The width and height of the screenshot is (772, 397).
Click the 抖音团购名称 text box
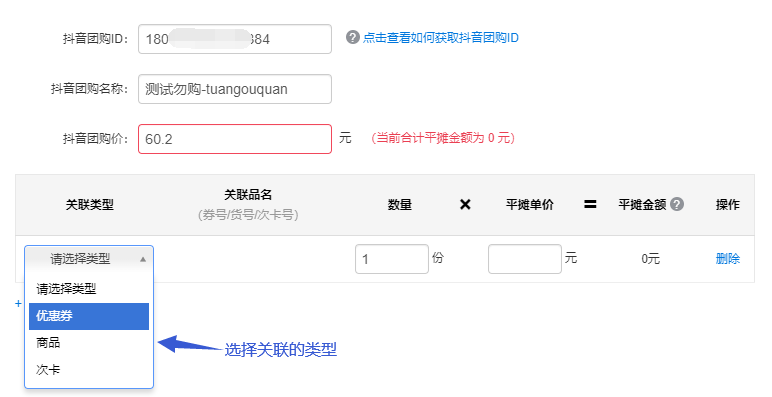click(x=235, y=89)
